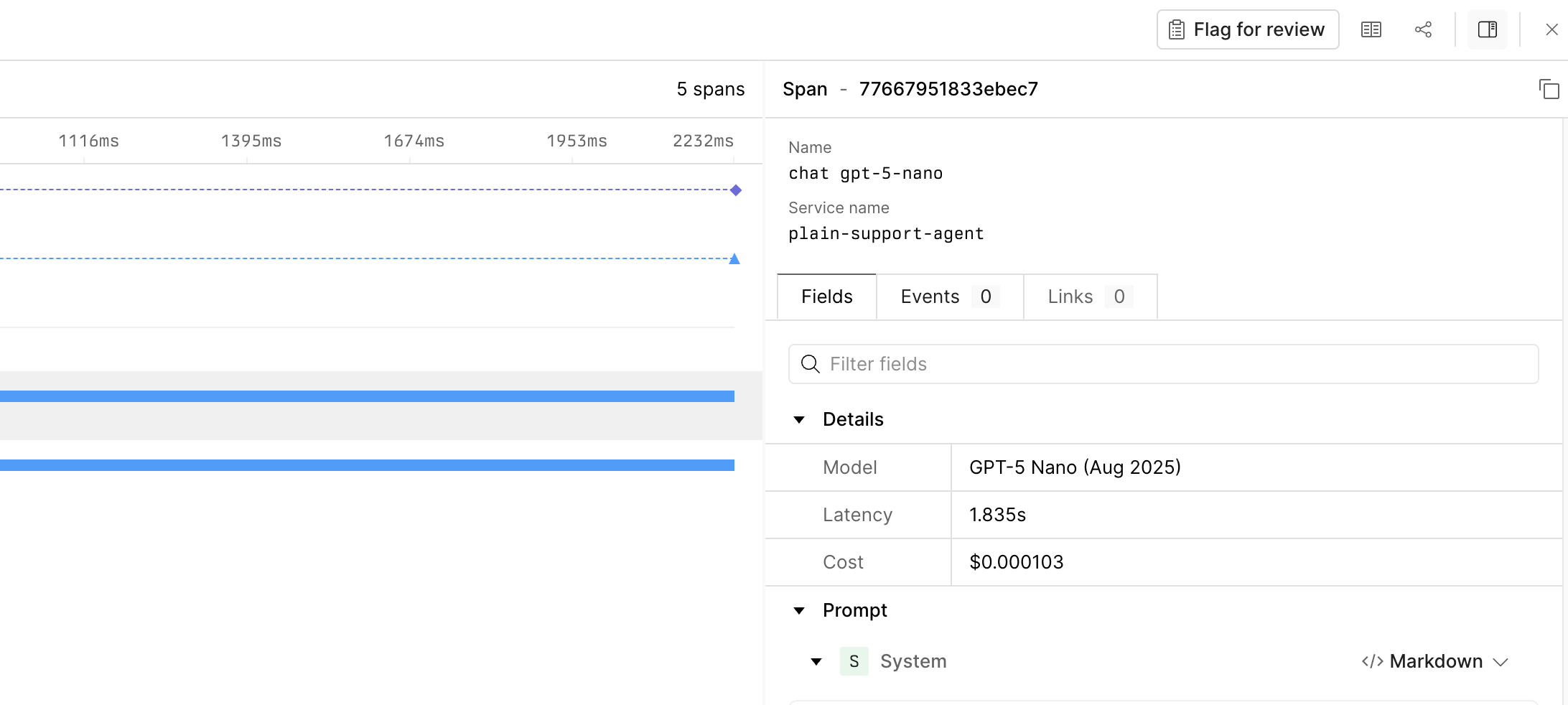Click the Model field label

pos(849,467)
